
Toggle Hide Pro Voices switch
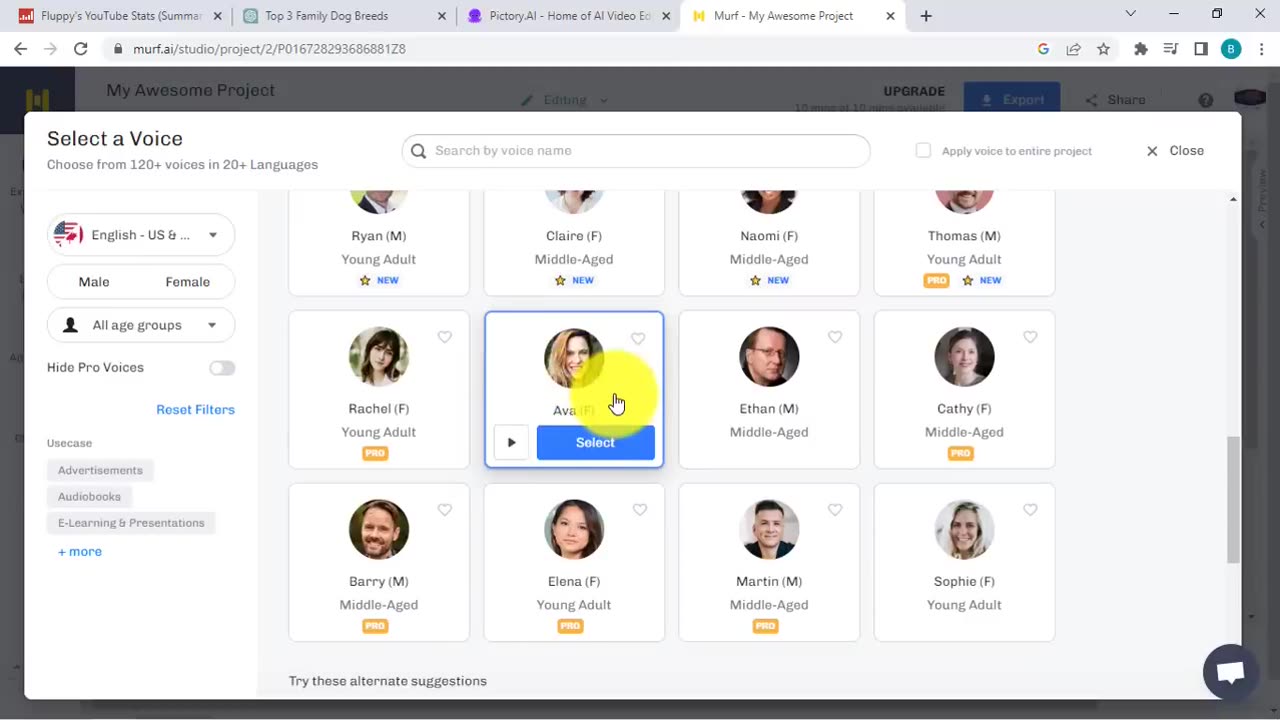coord(222,368)
